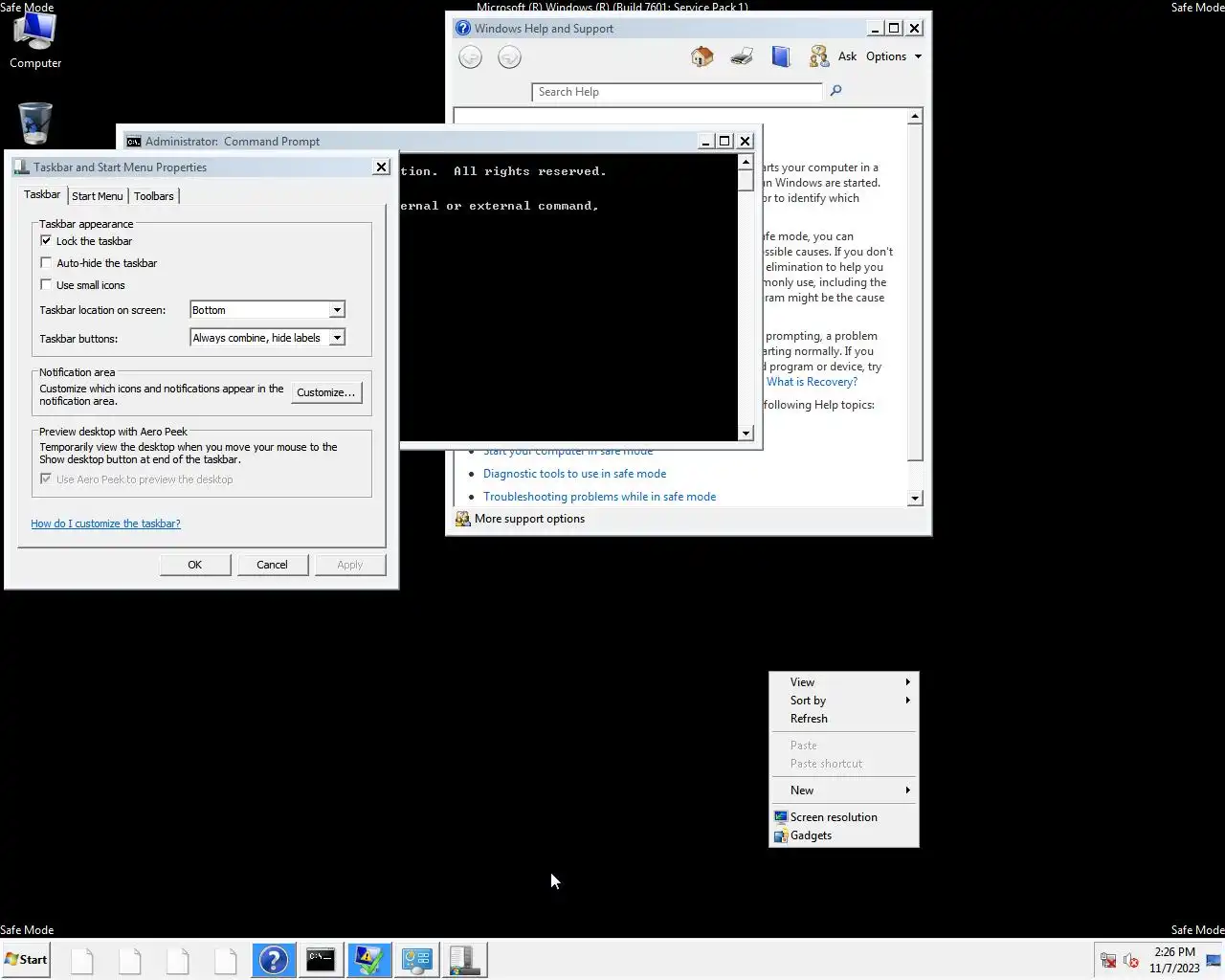Open How do I customize the taskbar link
Screen dimensions: 1225x980
pyautogui.click(x=105, y=523)
